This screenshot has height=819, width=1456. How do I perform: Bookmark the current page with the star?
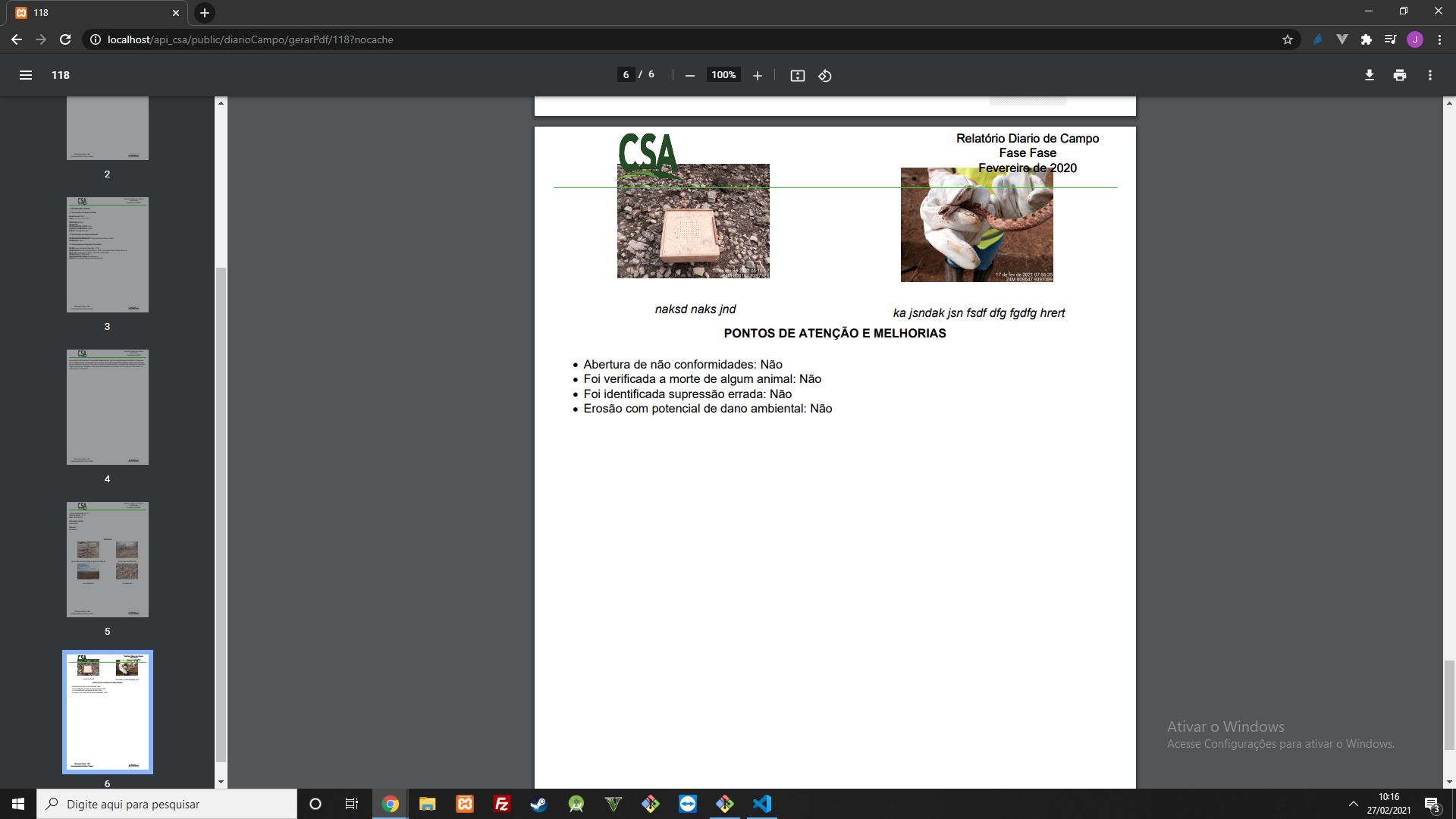point(1287,39)
